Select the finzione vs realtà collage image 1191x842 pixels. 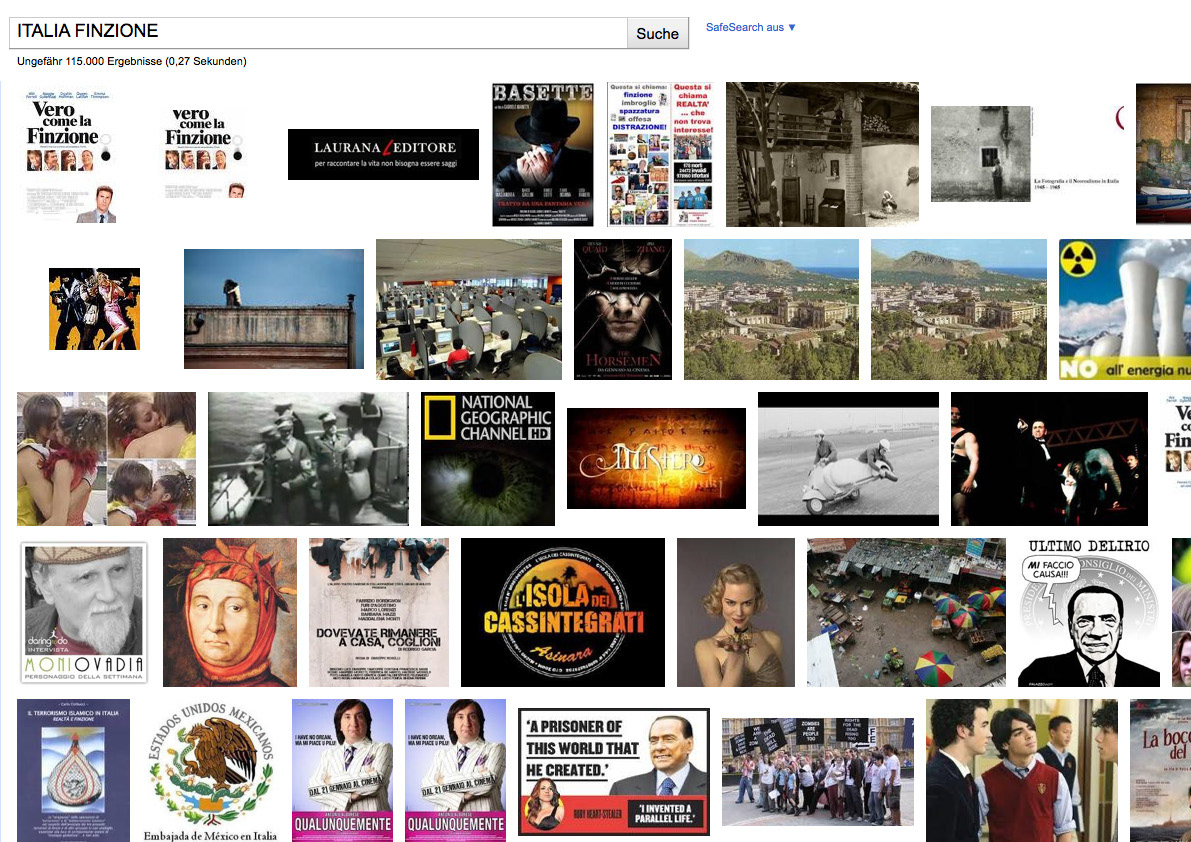pos(660,155)
